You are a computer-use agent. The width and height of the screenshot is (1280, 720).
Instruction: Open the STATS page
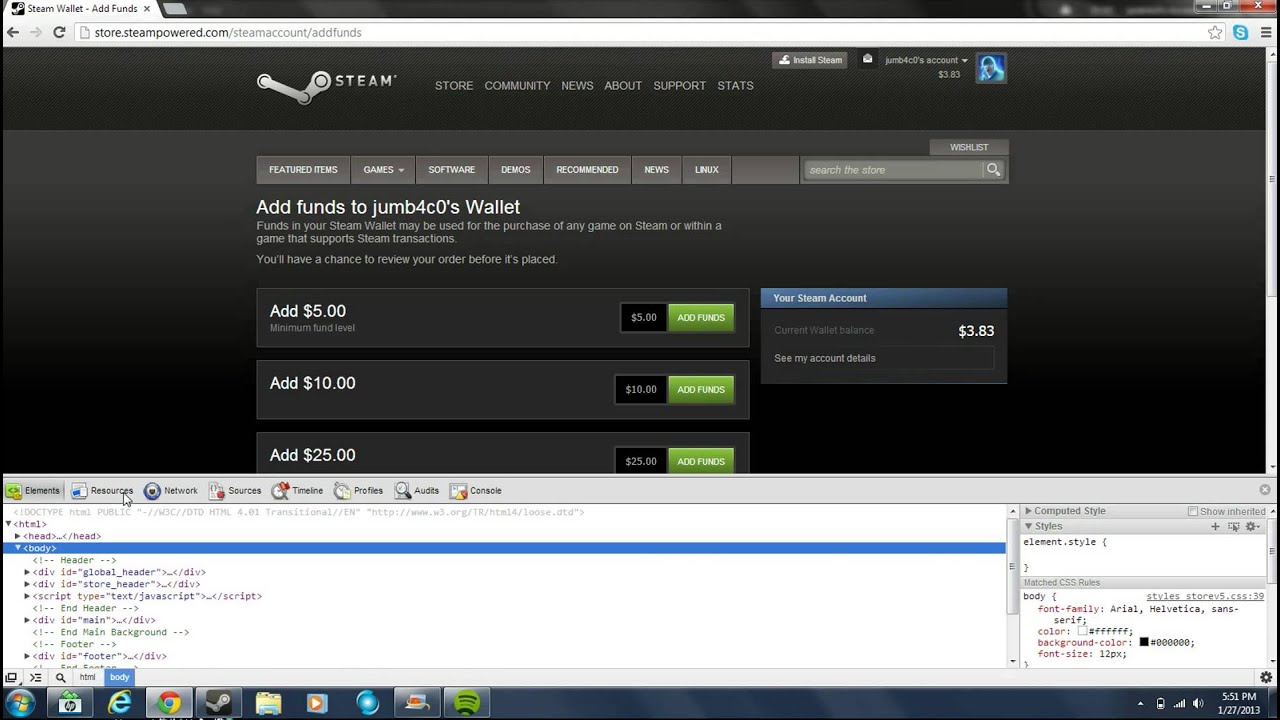[735, 86]
